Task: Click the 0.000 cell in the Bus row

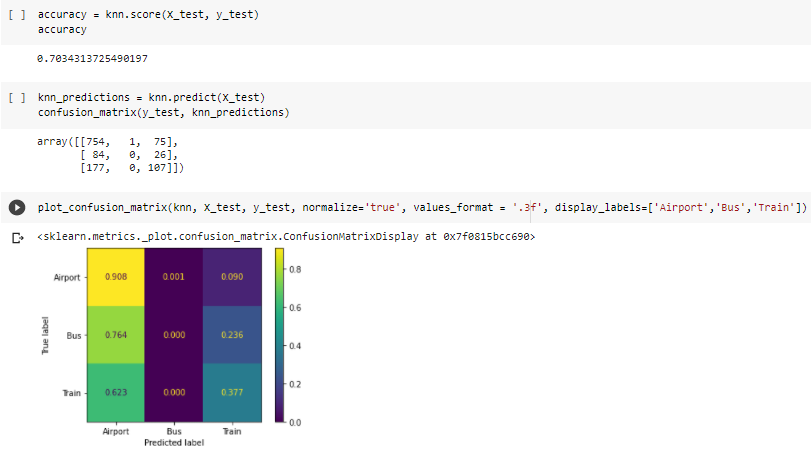Action: coord(173,335)
